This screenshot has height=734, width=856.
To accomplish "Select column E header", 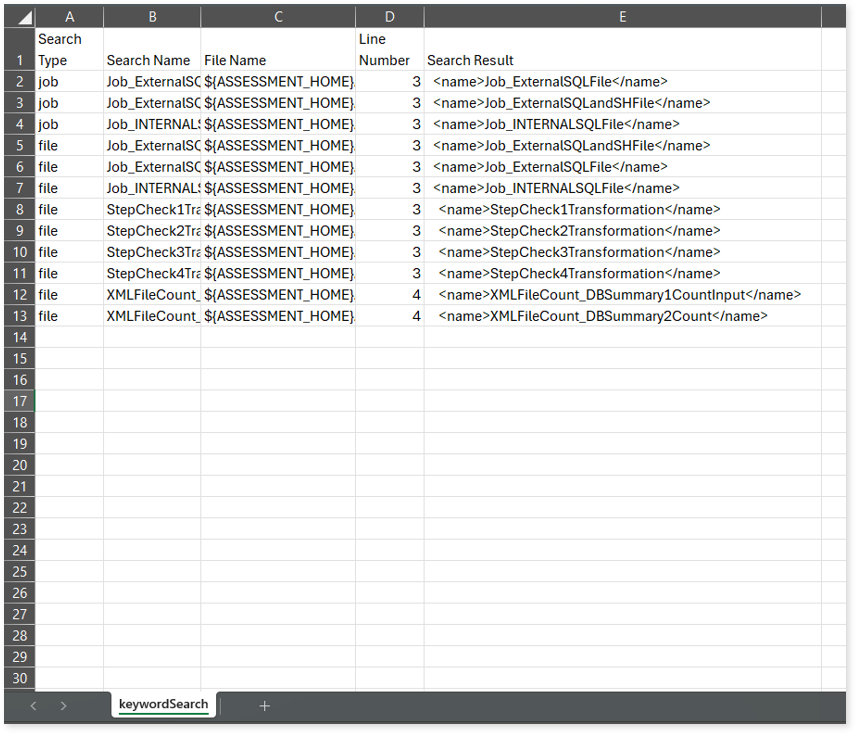I will (622, 17).
